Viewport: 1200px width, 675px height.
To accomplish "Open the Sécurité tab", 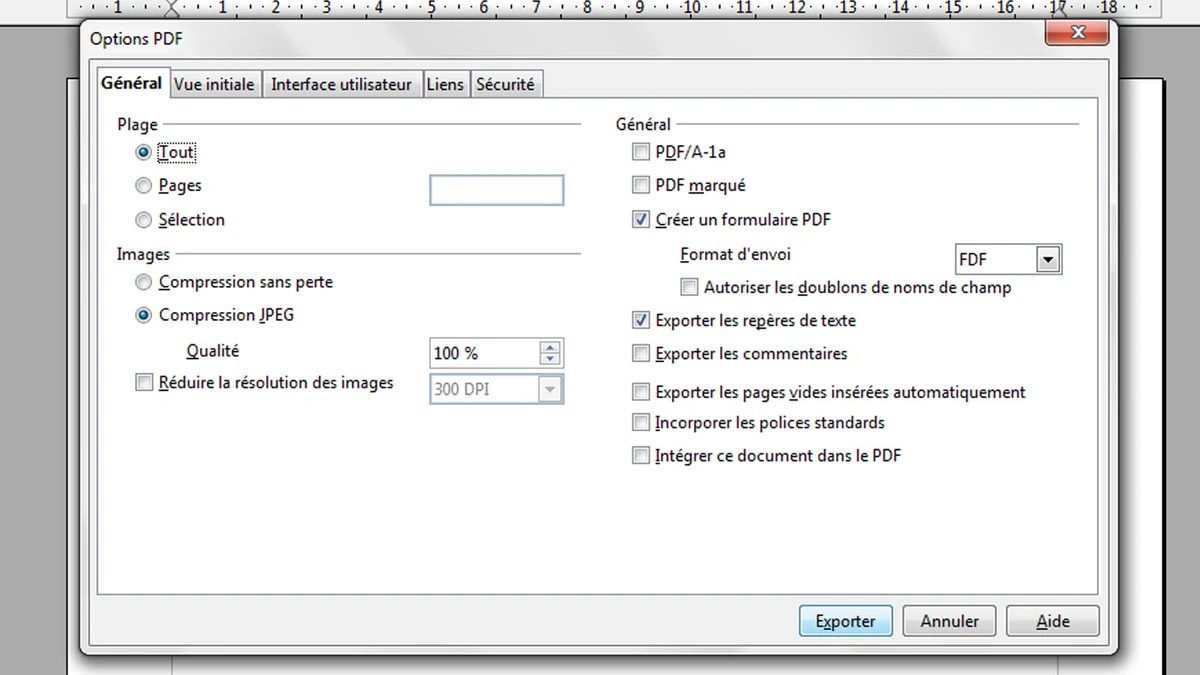I will click(x=505, y=85).
